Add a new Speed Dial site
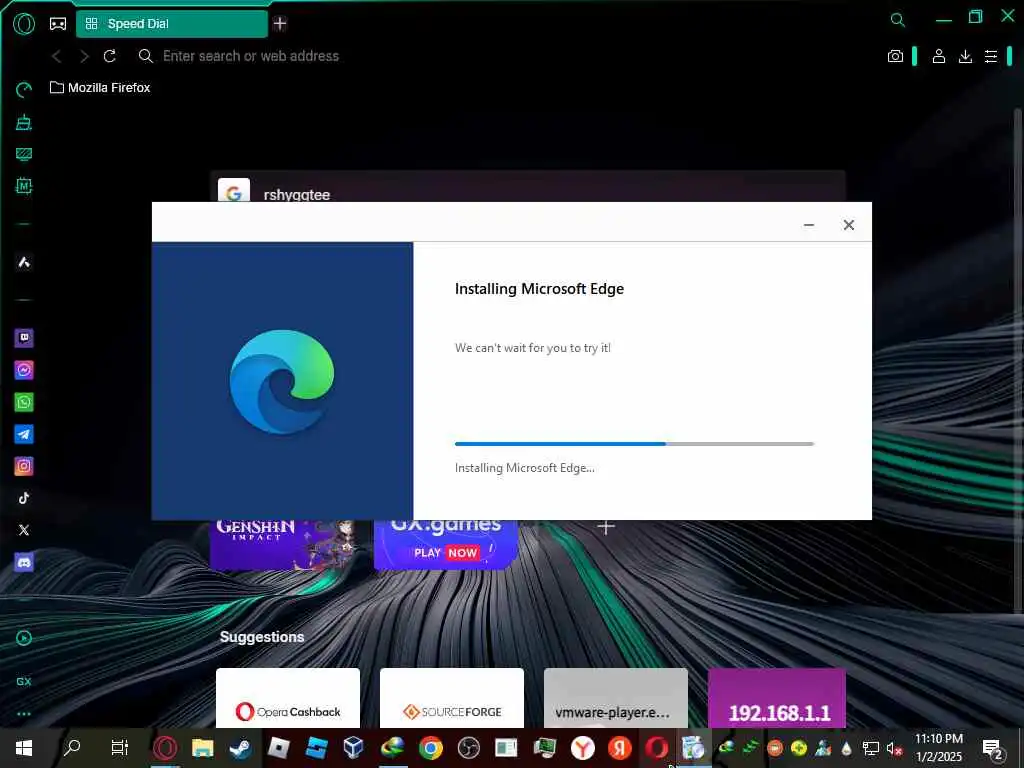Viewport: 1024px width, 768px height. [606, 527]
